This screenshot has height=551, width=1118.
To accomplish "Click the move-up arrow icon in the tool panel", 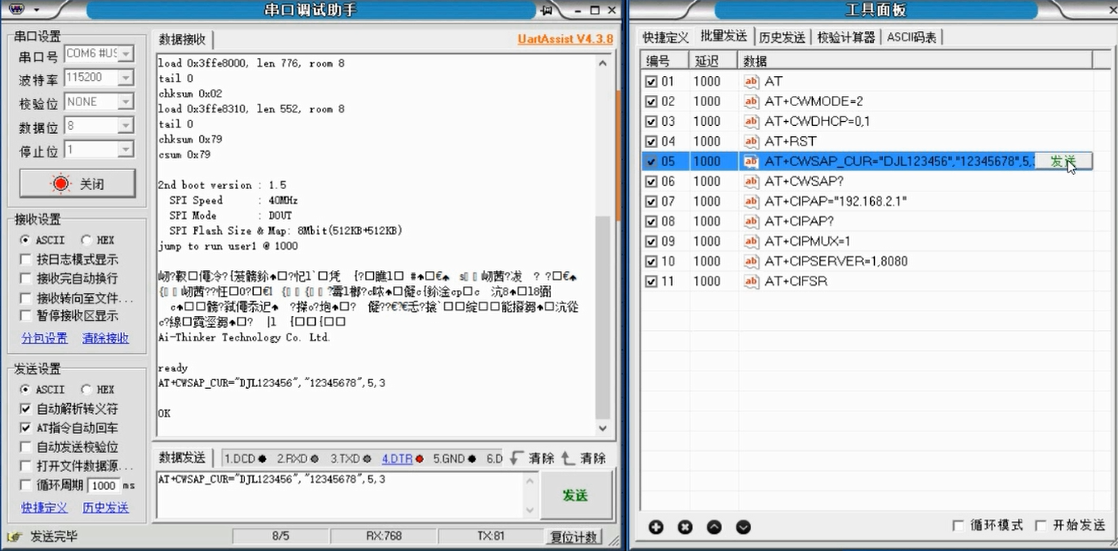I will [714, 527].
